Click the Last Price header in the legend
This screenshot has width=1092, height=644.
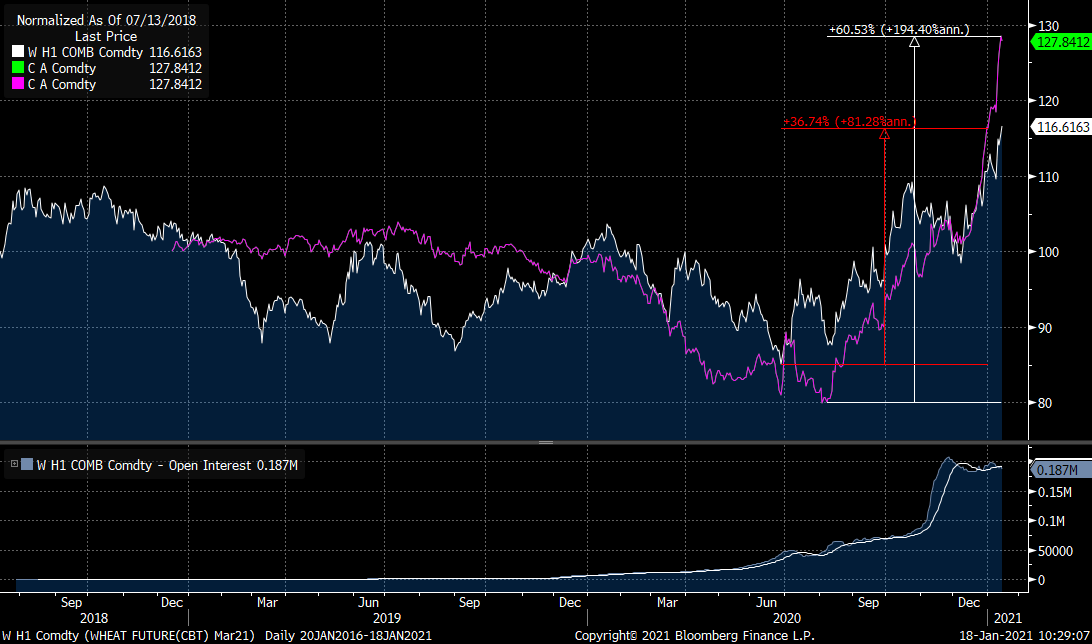104,35
